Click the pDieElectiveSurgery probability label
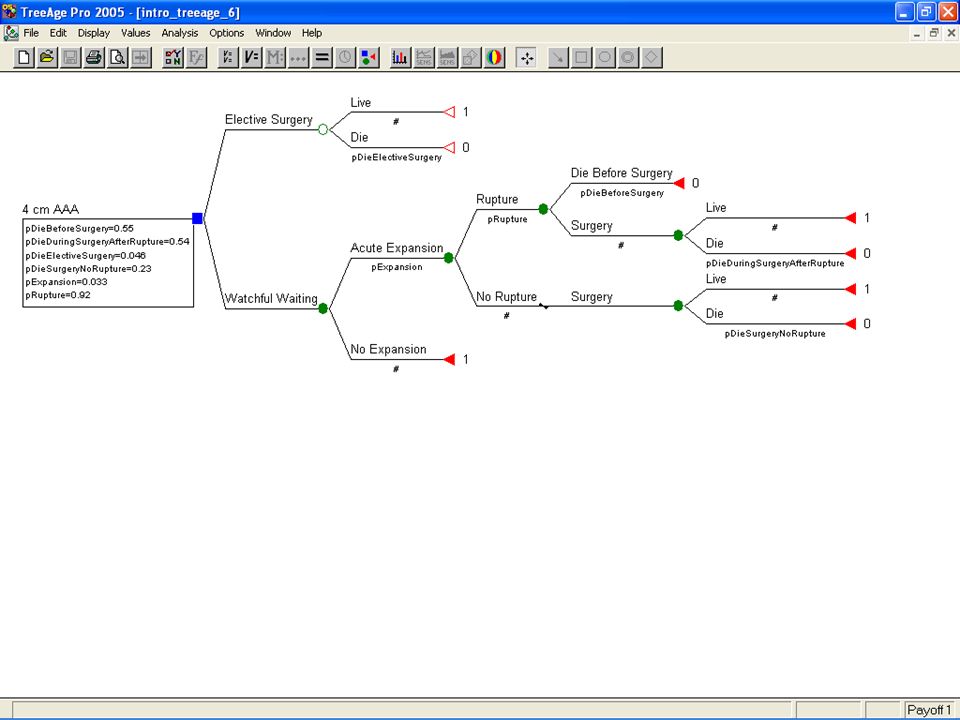 coord(397,157)
